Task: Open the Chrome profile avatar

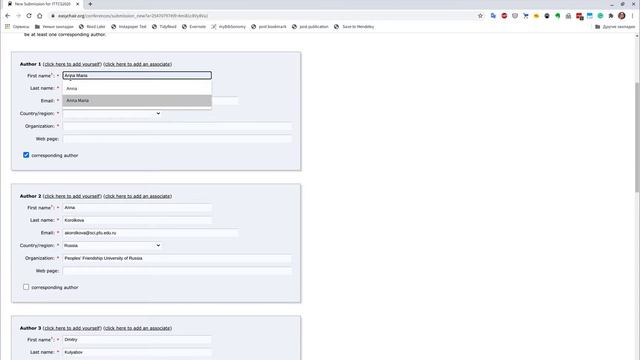Action: 622,16
